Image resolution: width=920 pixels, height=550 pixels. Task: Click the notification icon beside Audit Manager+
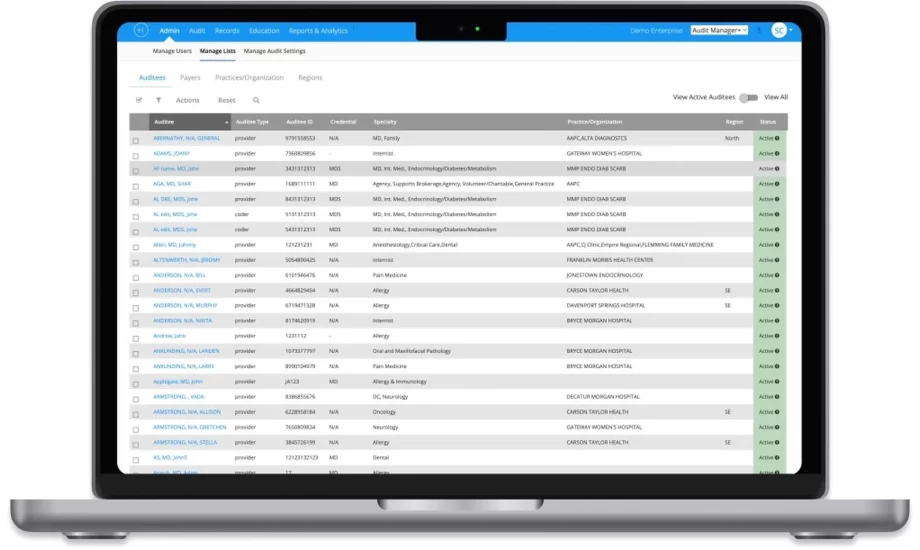[x=759, y=31]
